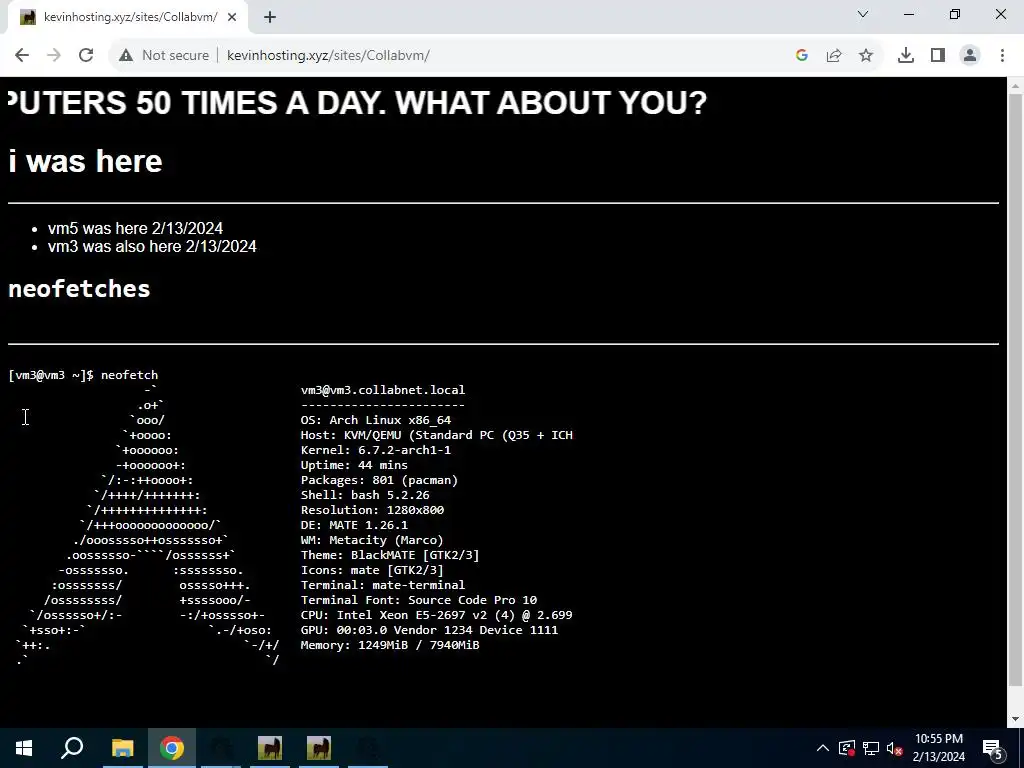The width and height of the screenshot is (1024, 768).
Task: Open a new browser tab
Action: point(270,18)
